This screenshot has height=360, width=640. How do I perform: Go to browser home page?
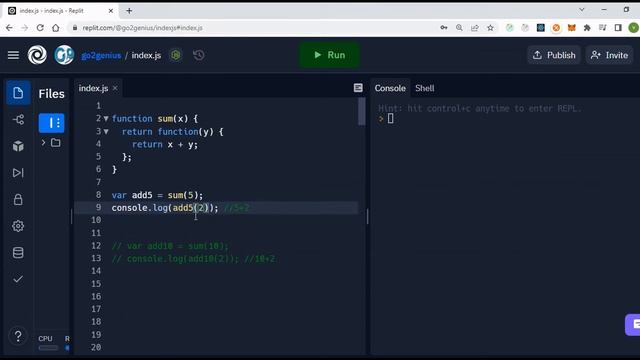56,28
